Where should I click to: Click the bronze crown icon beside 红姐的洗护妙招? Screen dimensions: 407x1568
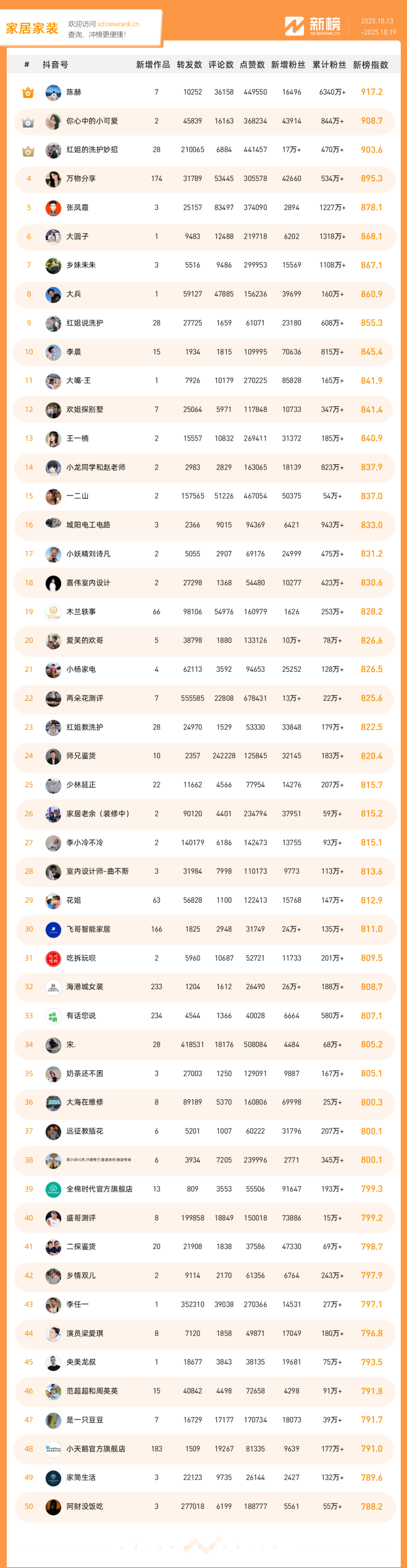click(x=28, y=151)
